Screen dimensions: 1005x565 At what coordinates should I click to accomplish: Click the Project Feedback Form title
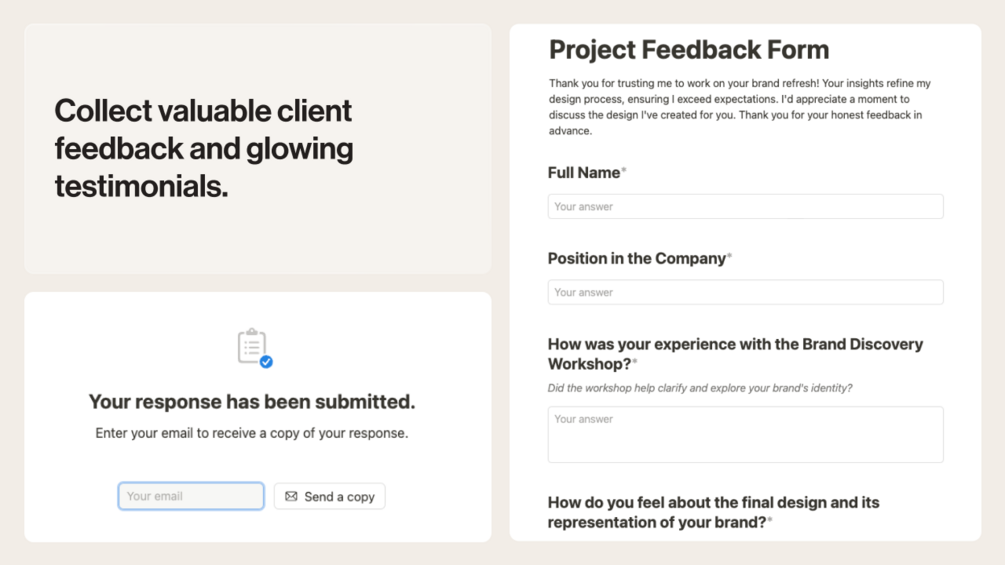pyautogui.click(x=689, y=50)
